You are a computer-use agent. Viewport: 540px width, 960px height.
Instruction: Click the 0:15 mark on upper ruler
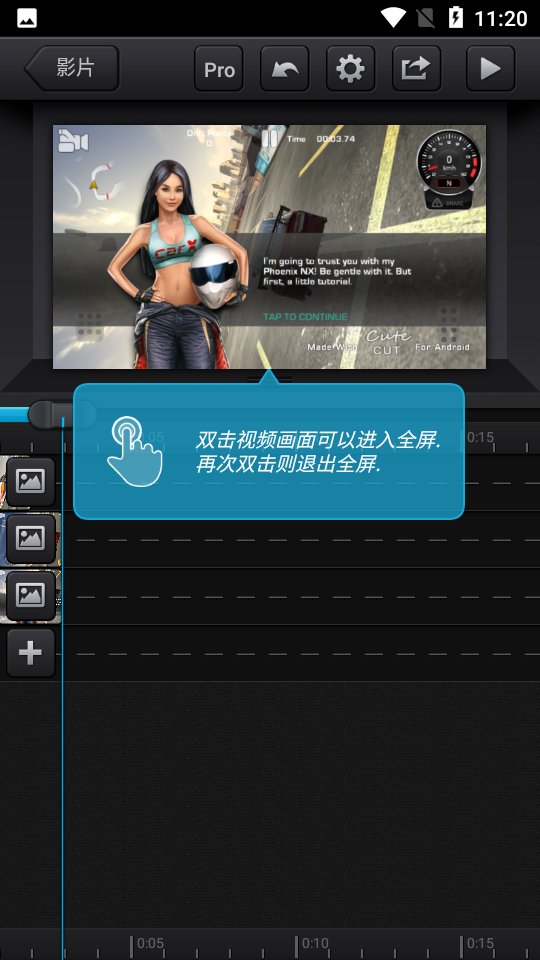[480, 437]
